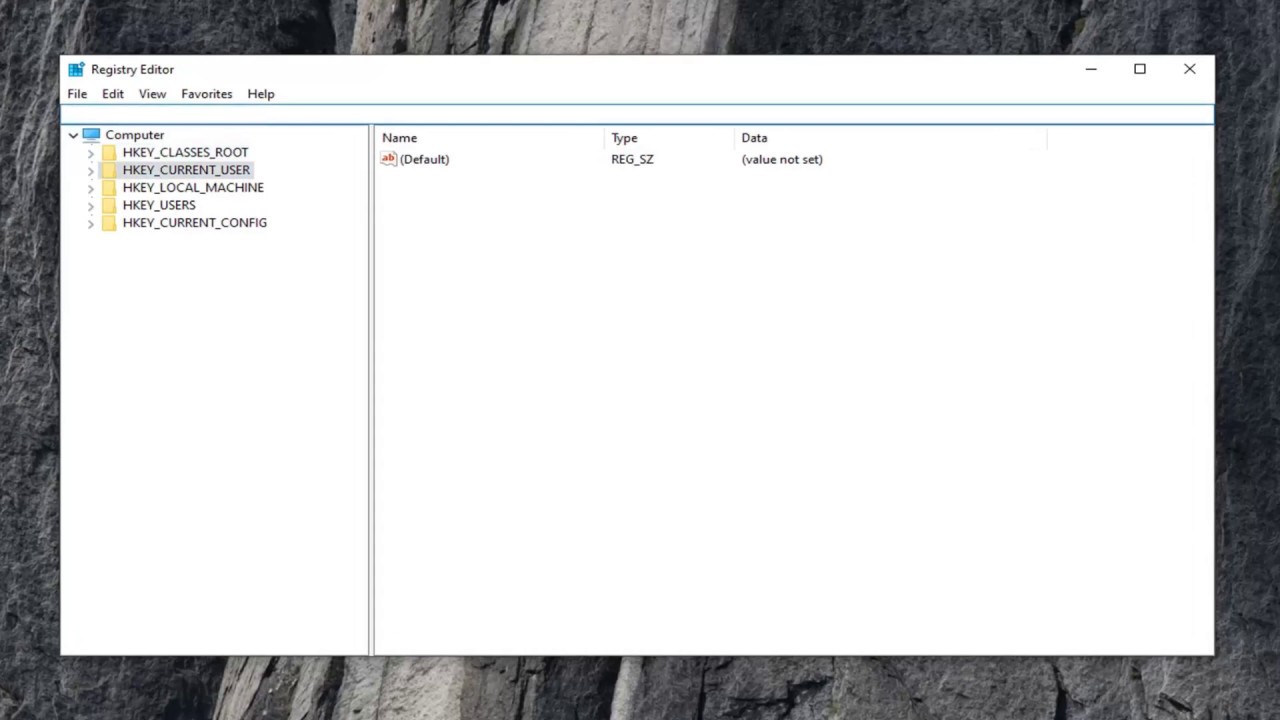Click the address bar path field

pyautogui.click(x=637, y=114)
